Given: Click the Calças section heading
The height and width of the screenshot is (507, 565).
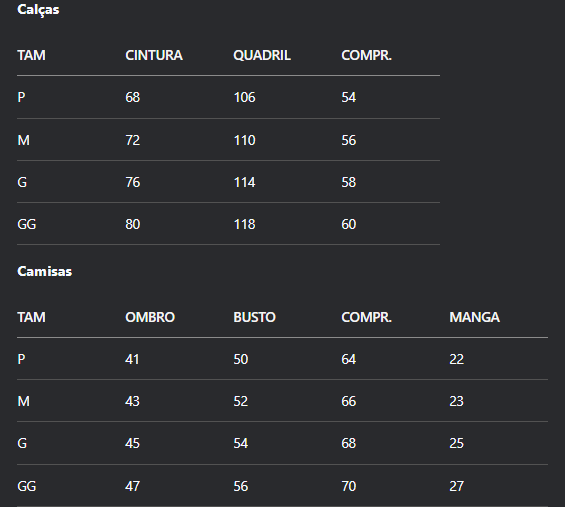Looking at the screenshot, I should [38, 9].
